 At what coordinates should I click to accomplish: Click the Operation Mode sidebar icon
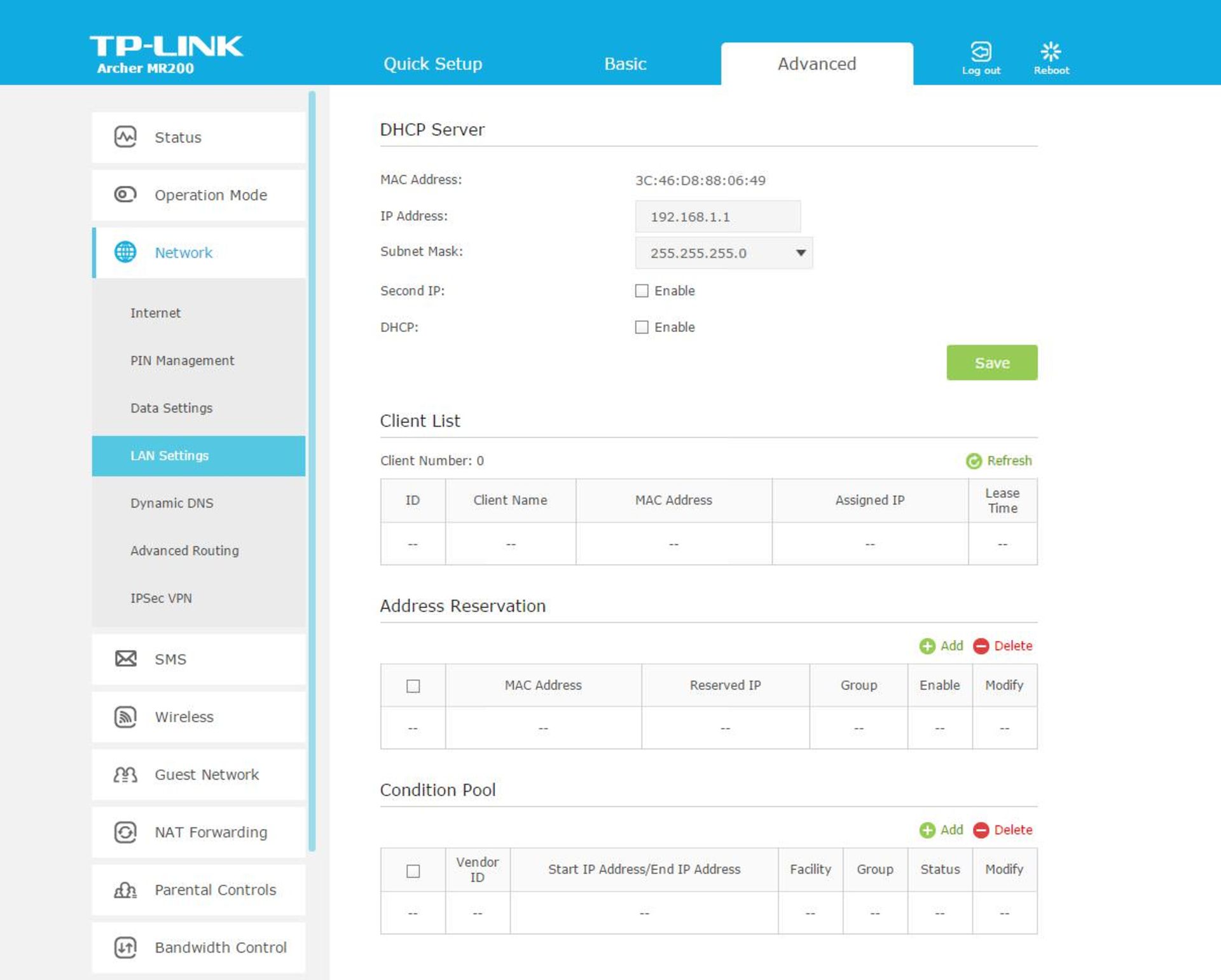pos(125,195)
